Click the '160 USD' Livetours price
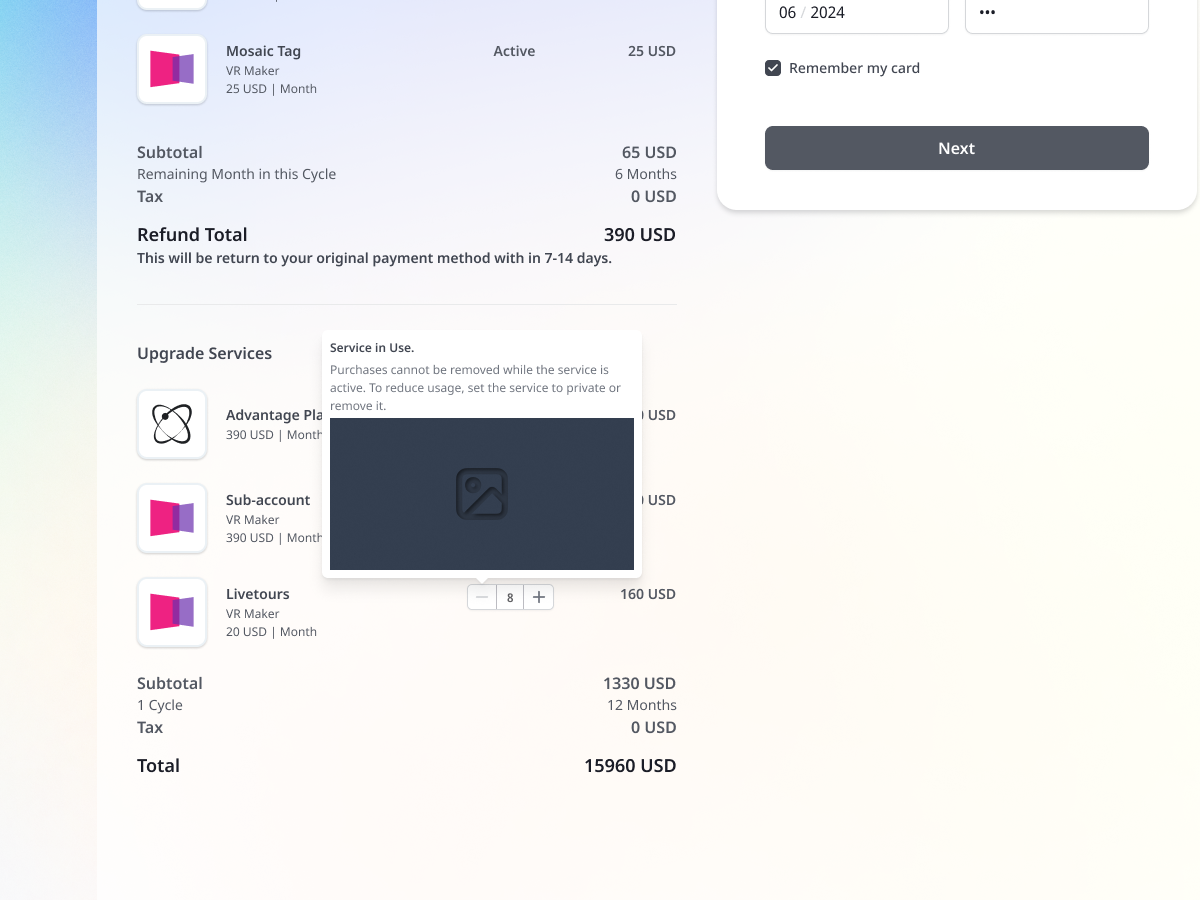The height and width of the screenshot is (900, 1200). (648, 594)
